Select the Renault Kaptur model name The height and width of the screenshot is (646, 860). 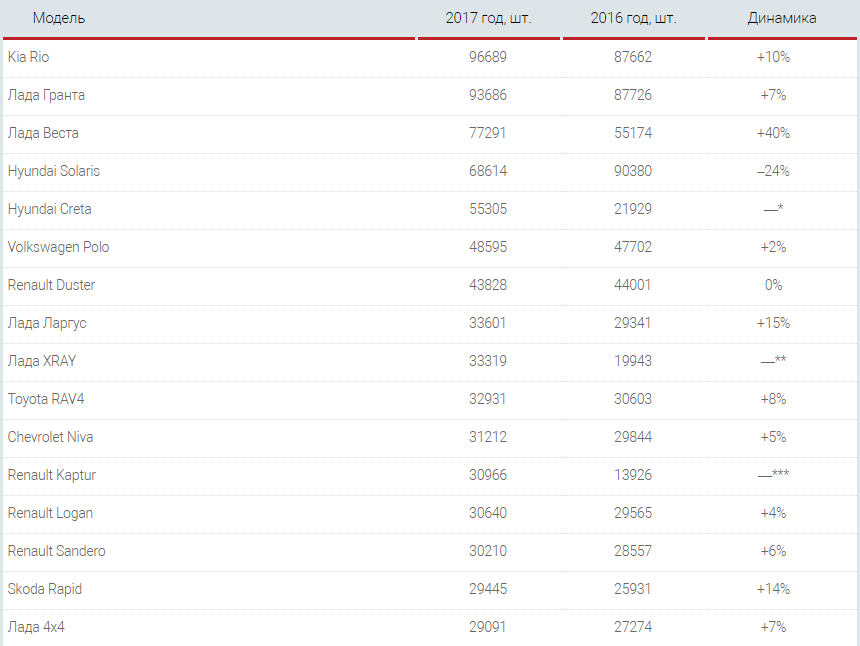52,475
